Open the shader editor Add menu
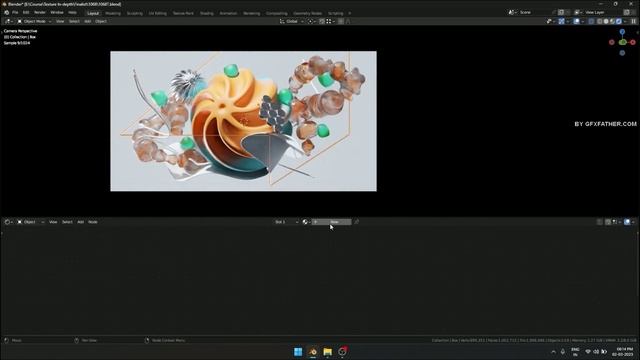The image size is (640, 360). (x=80, y=222)
